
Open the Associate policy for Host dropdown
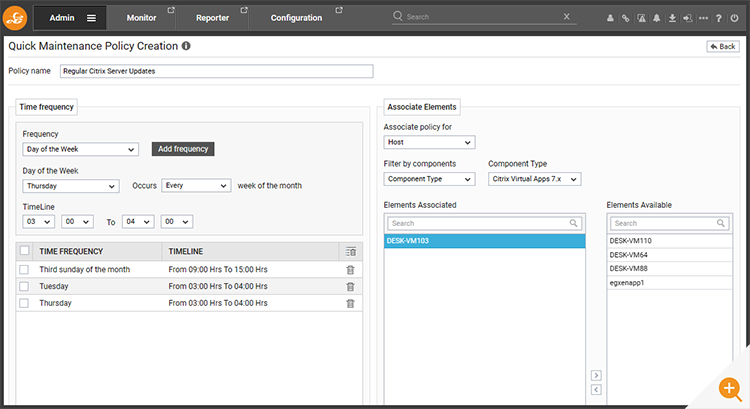(430, 143)
